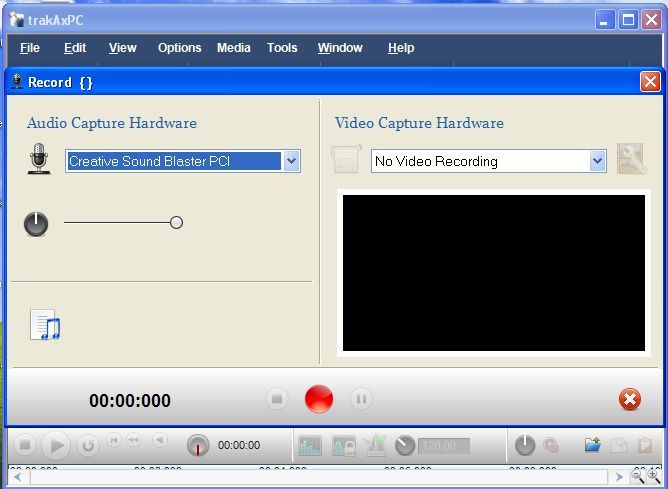Click the audio input level slider handle
This screenshot has height=489, width=668.
176,223
